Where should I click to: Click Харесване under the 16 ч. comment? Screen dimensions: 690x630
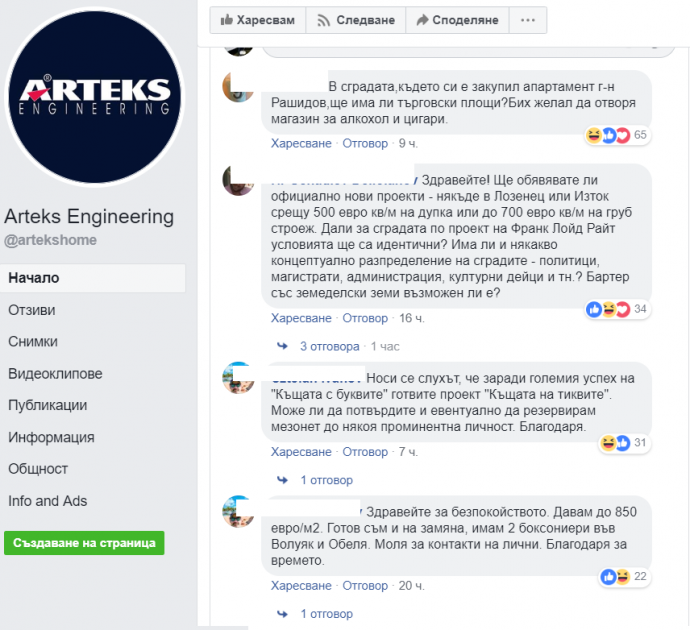pos(301,318)
